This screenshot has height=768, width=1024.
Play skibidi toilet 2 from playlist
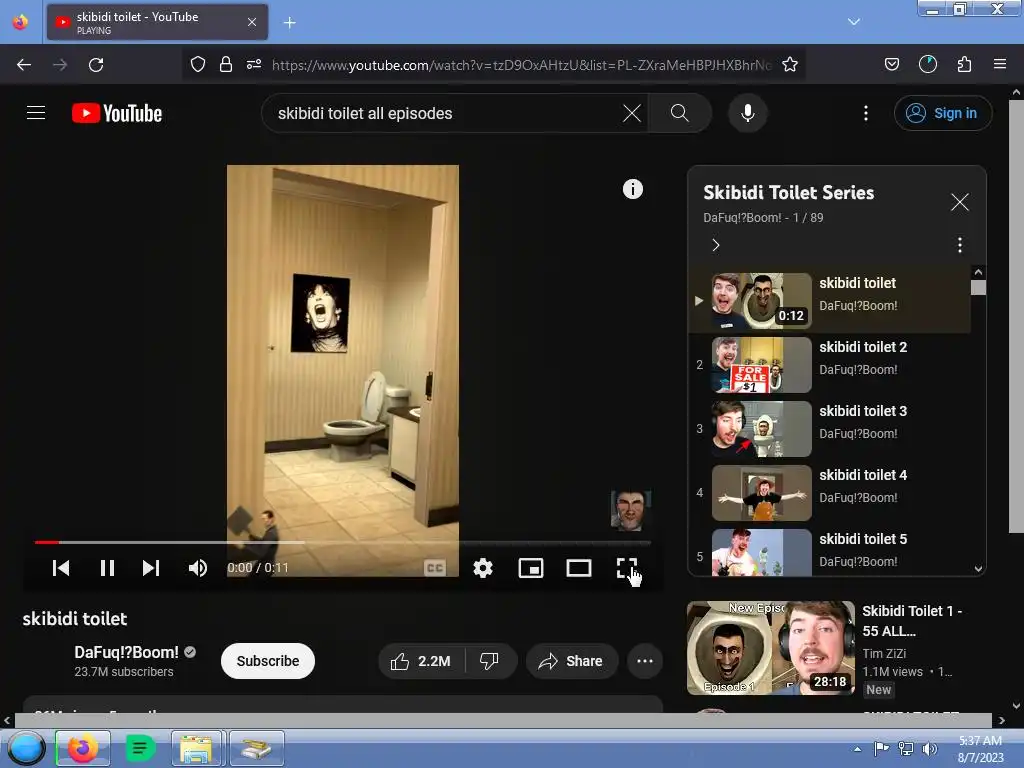(x=829, y=364)
